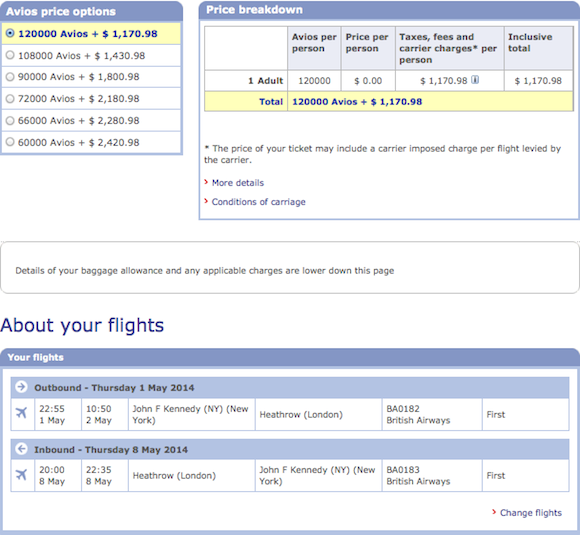
Task: Click the inbound John F Kennedy destination cell
Action: [318, 475]
